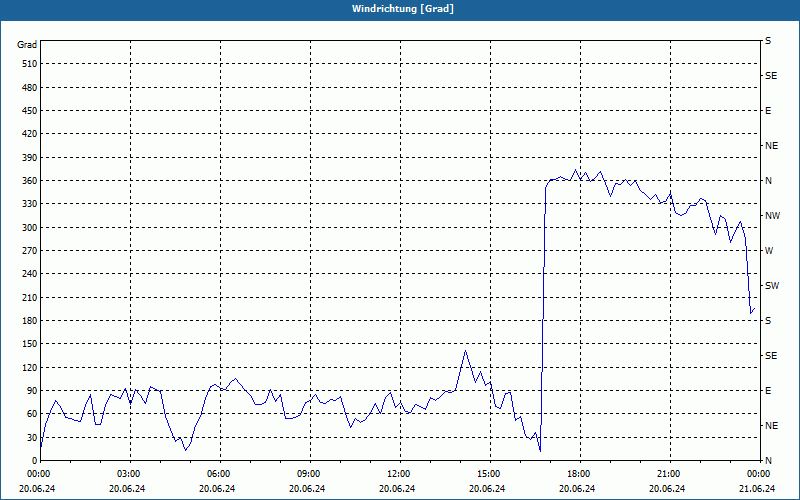The width and height of the screenshot is (800, 500).
Task: Select the S compass label at 180 degrees
Action: click(x=768, y=321)
